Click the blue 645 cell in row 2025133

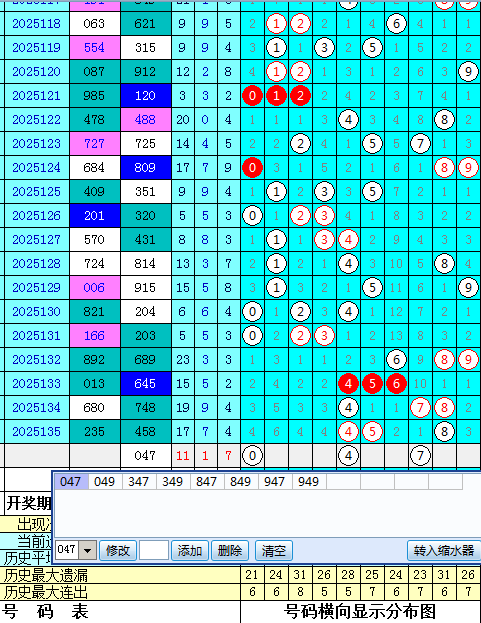(x=145, y=383)
